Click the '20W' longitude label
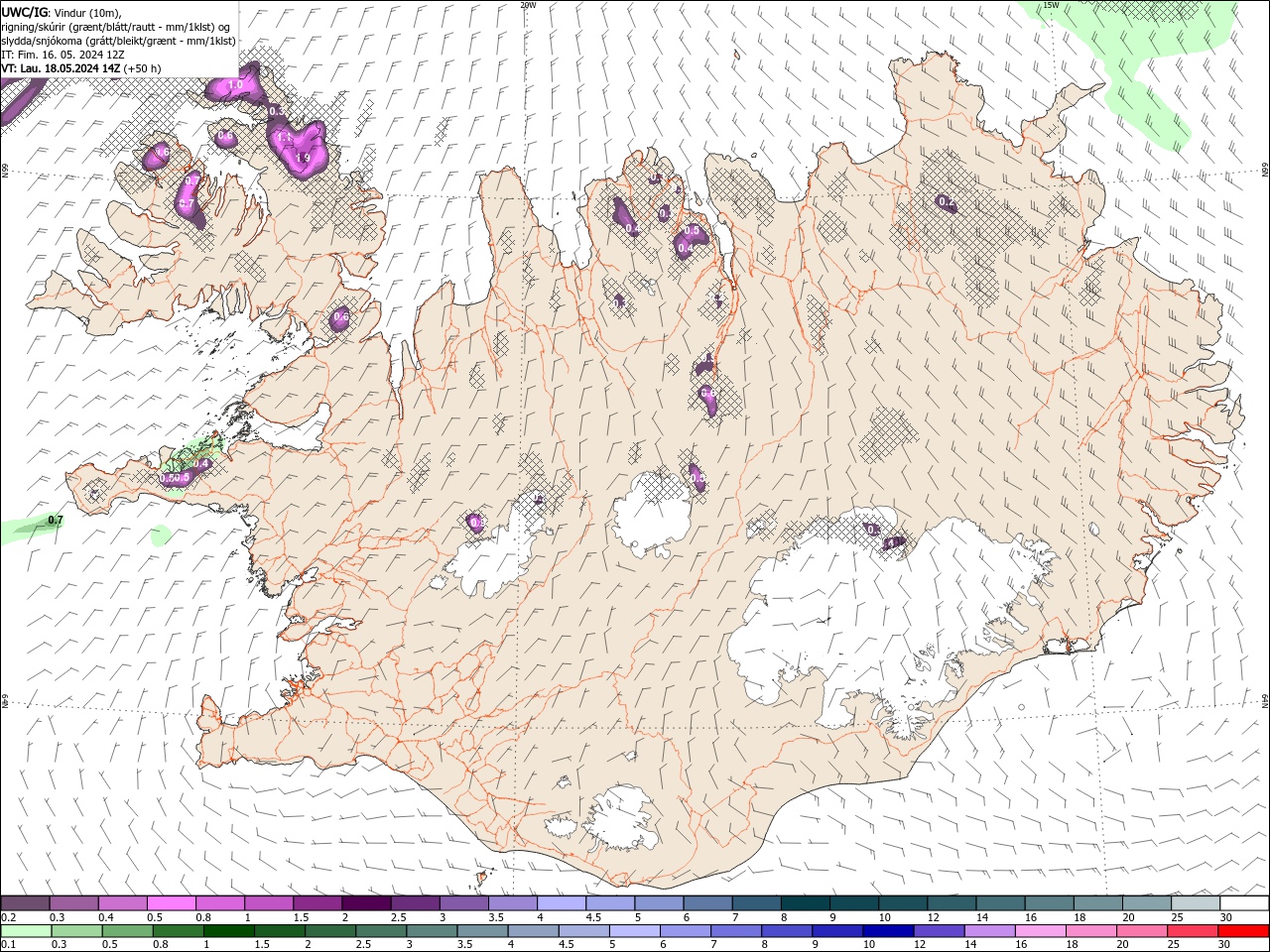The image size is (1270, 952). point(528,5)
